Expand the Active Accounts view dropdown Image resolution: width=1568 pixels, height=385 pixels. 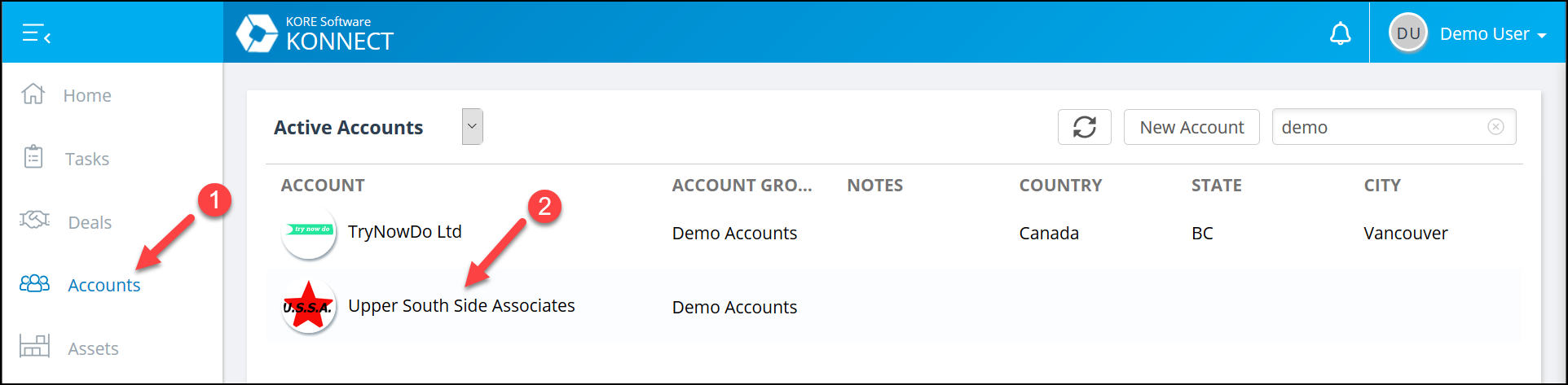[x=472, y=126]
